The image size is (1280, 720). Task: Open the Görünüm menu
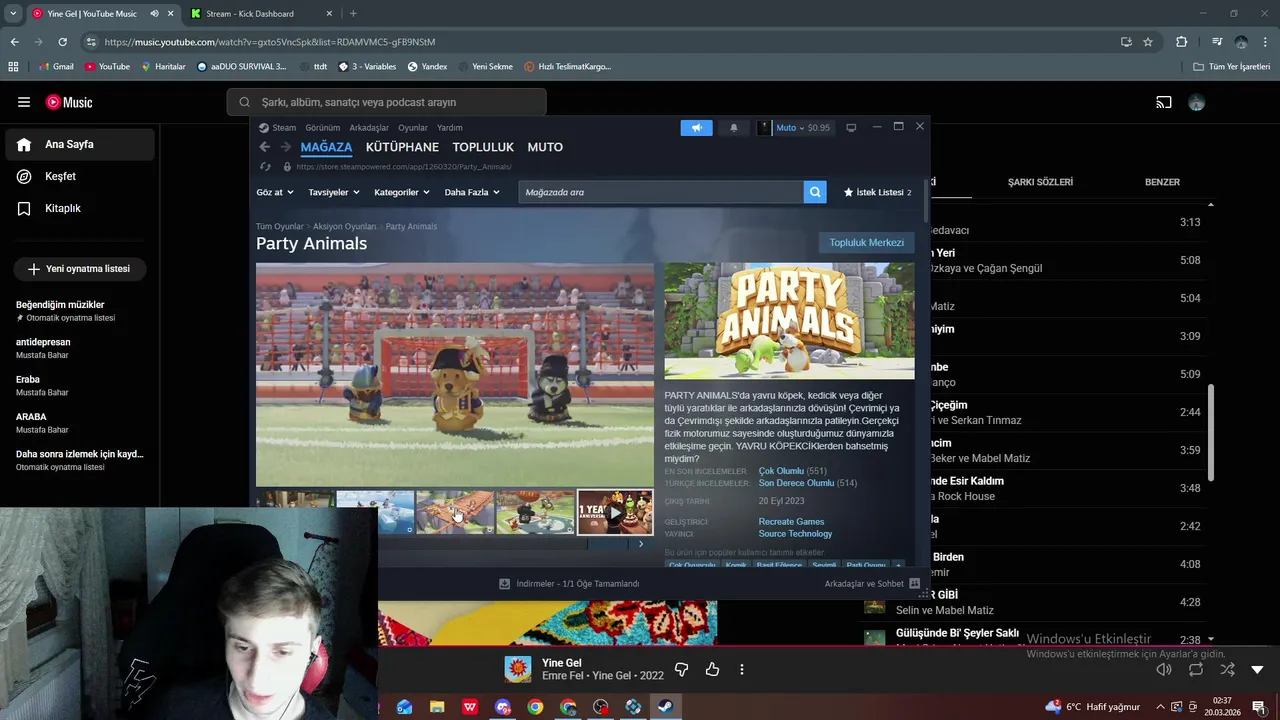tap(322, 128)
